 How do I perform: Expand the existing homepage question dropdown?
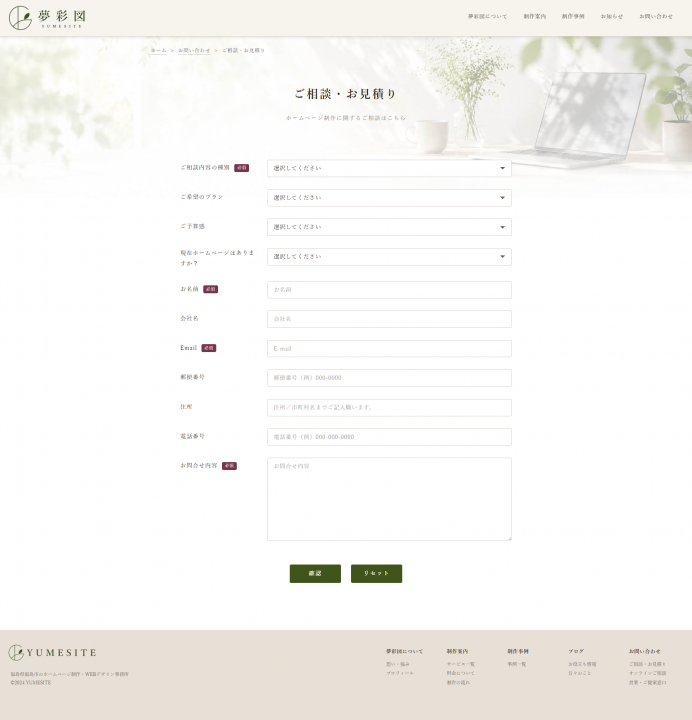pyautogui.click(x=389, y=257)
